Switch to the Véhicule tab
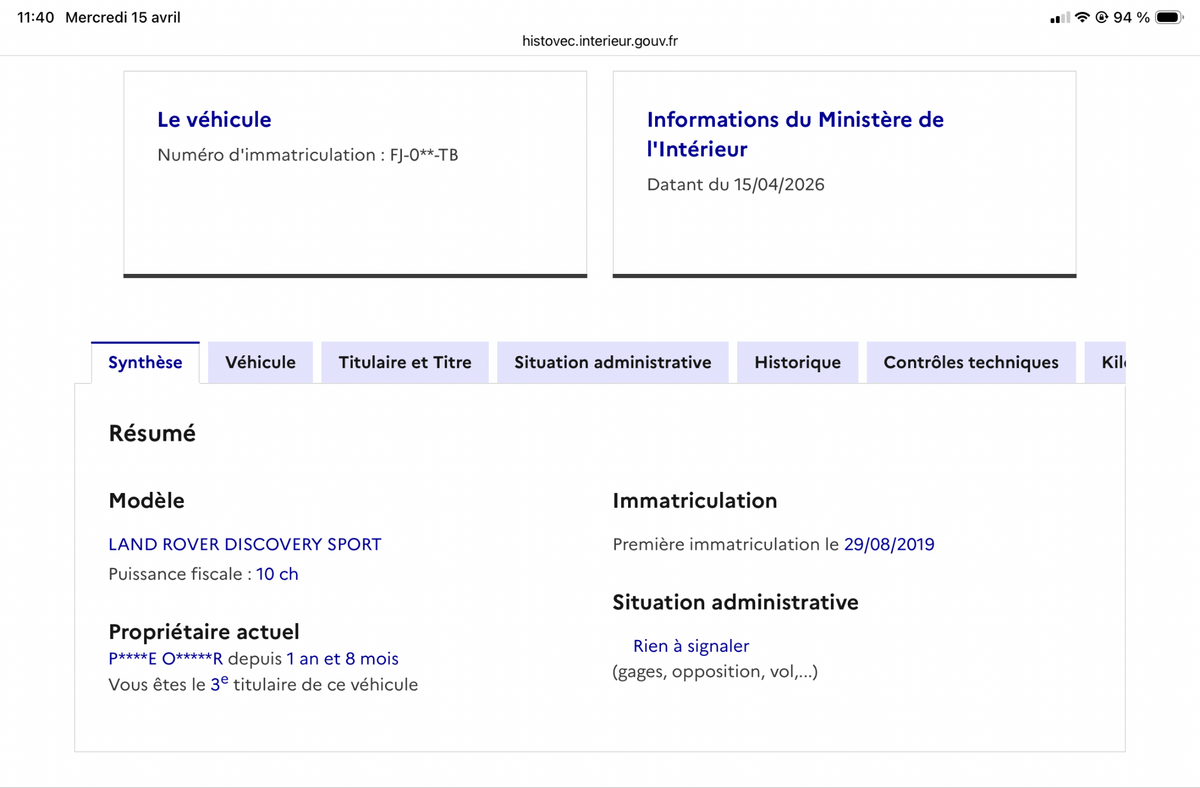This screenshot has height=788, width=1200. [x=260, y=362]
